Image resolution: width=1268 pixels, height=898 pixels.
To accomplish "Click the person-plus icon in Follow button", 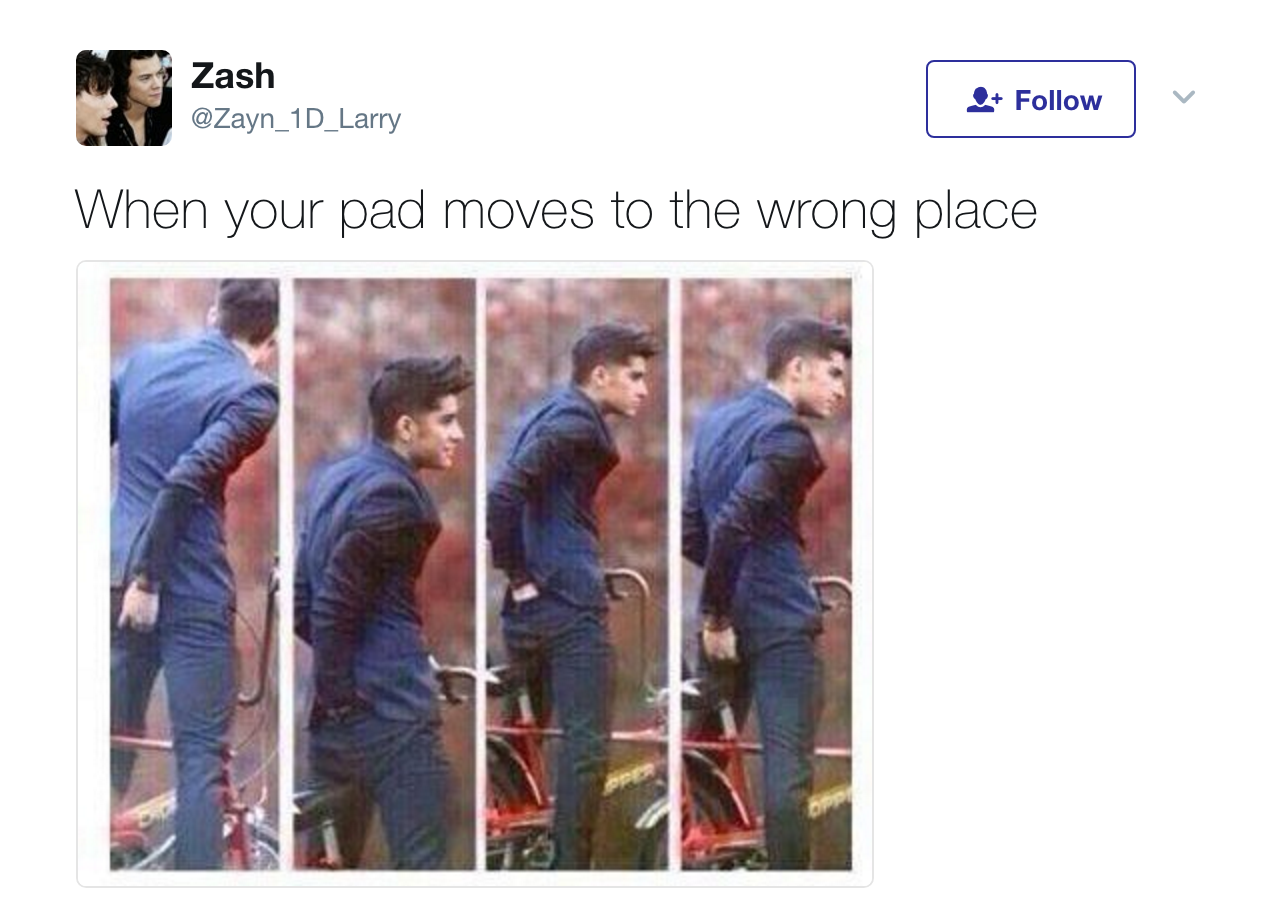I will click(x=985, y=99).
